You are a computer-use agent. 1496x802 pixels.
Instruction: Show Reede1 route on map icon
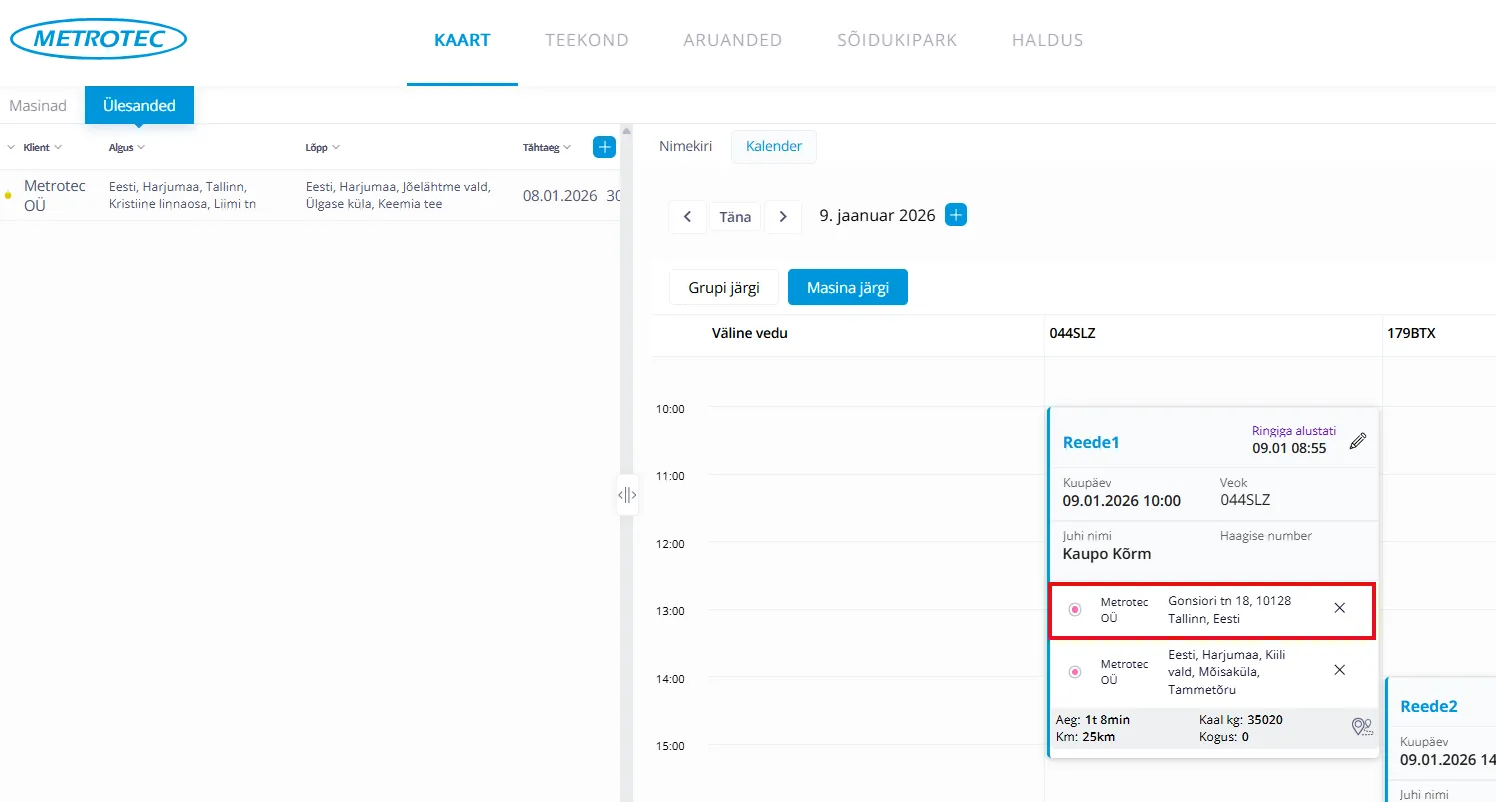[x=1361, y=727]
